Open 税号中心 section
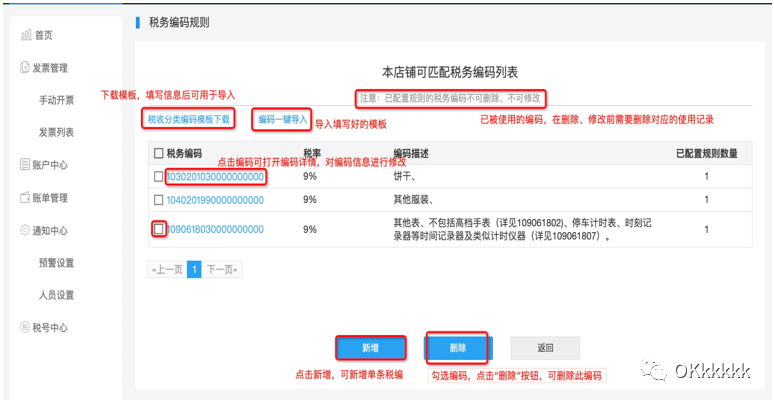Viewport: 774px width, 402px height. [50, 327]
